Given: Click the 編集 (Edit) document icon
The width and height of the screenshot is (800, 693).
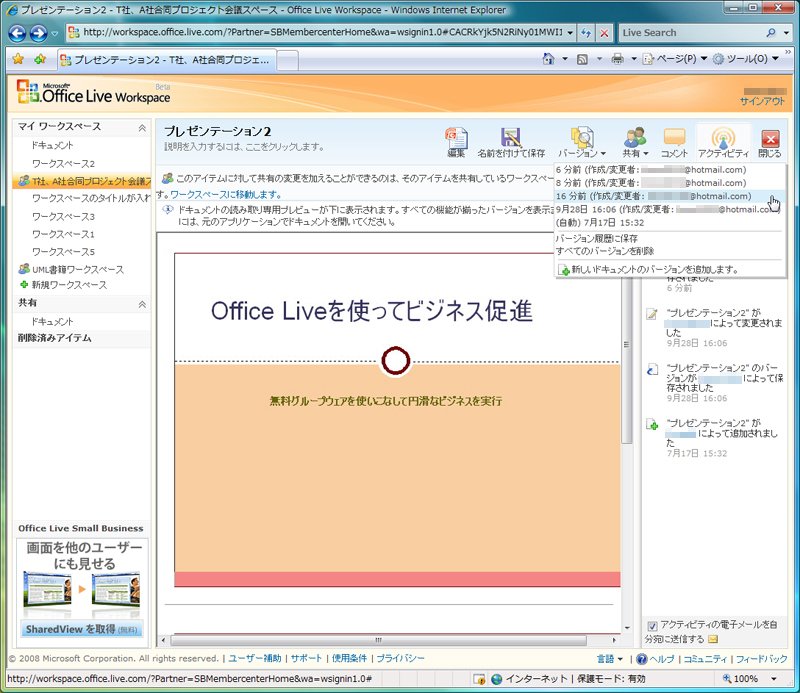Looking at the screenshot, I should (456, 138).
